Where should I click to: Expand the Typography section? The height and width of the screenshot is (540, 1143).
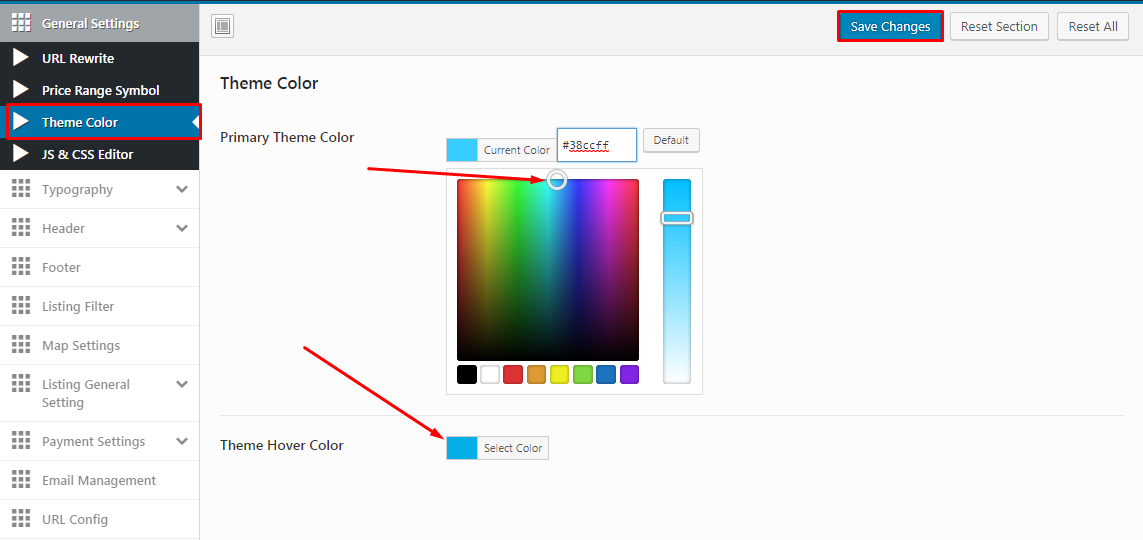tap(181, 189)
